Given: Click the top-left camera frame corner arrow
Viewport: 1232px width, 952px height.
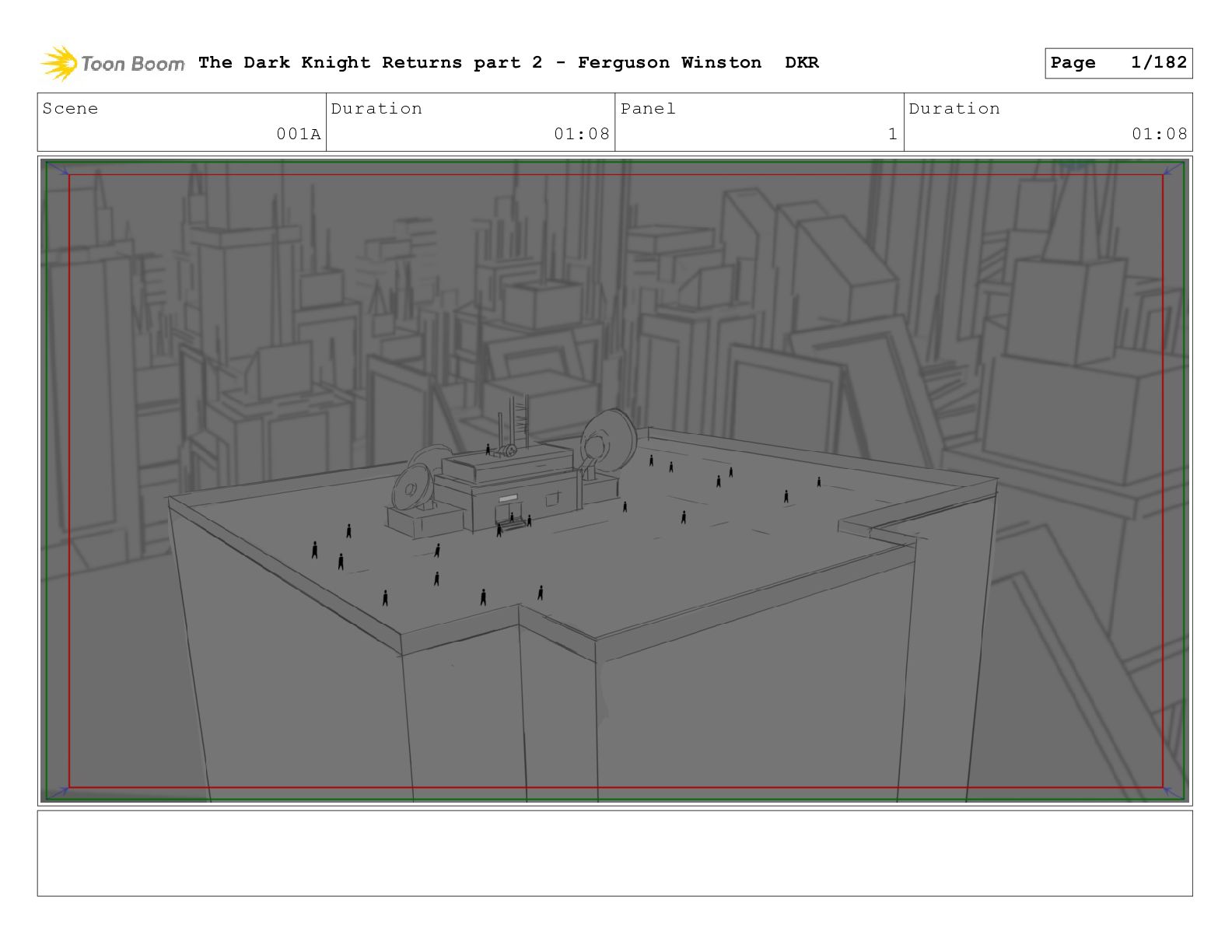Looking at the screenshot, I should 58,169.
